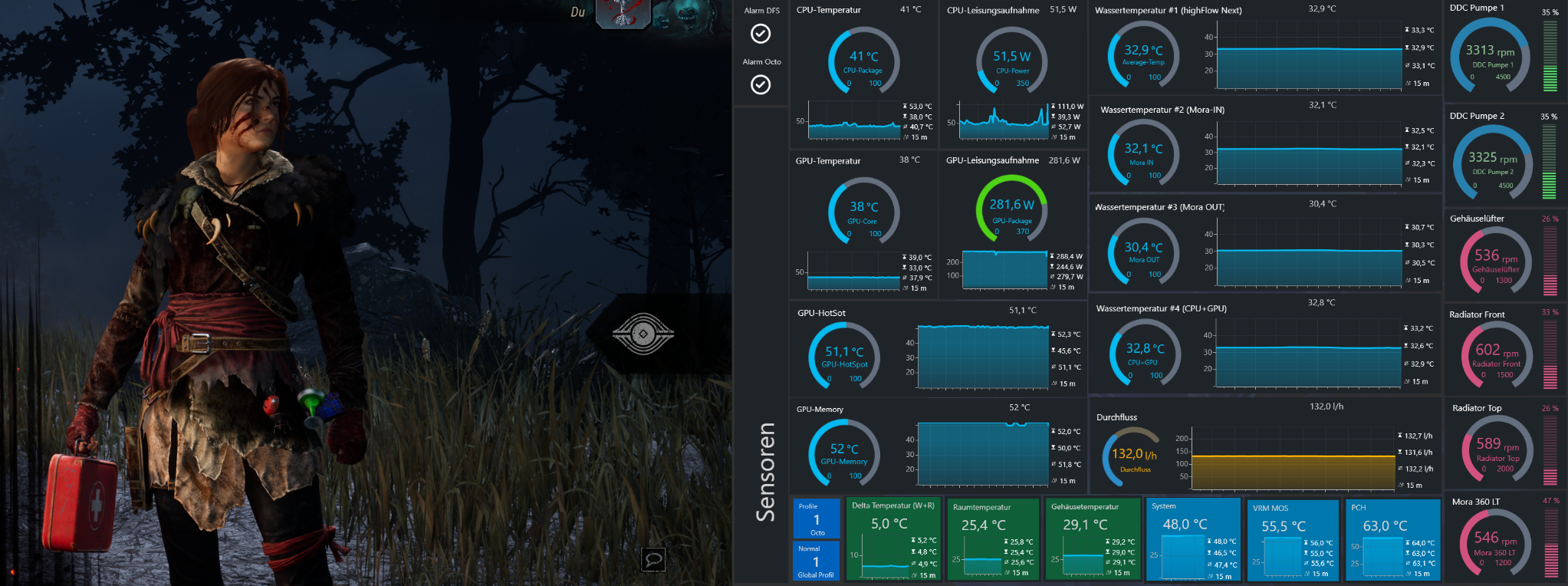Click the Radiator Front rpm gauge

(x=1498, y=356)
